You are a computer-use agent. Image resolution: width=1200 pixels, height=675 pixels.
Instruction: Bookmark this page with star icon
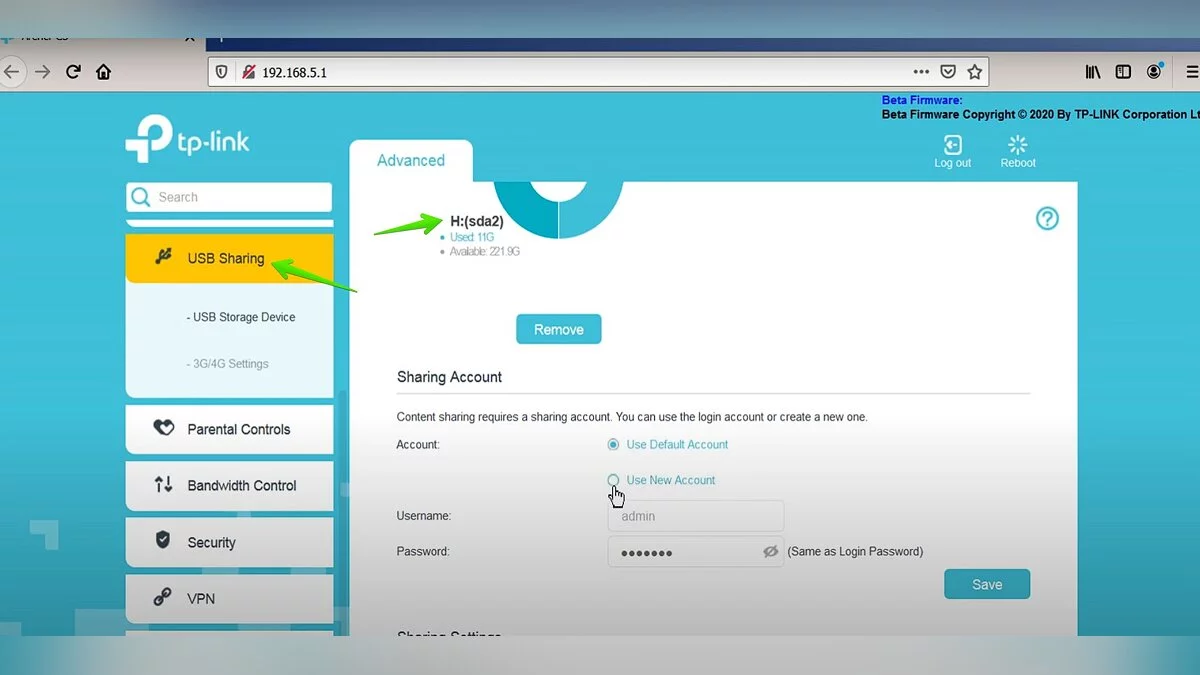(974, 72)
